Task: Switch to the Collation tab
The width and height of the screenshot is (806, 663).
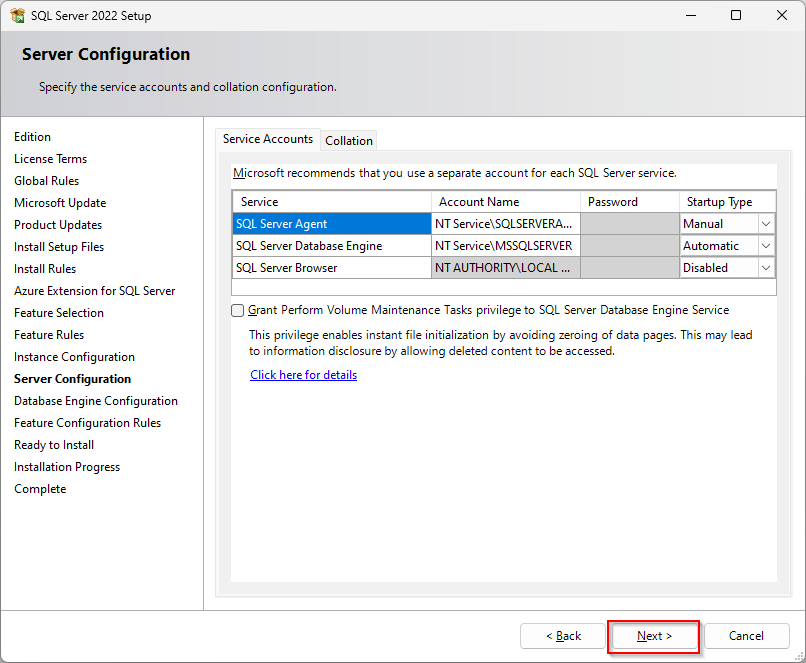Action: [x=349, y=141]
